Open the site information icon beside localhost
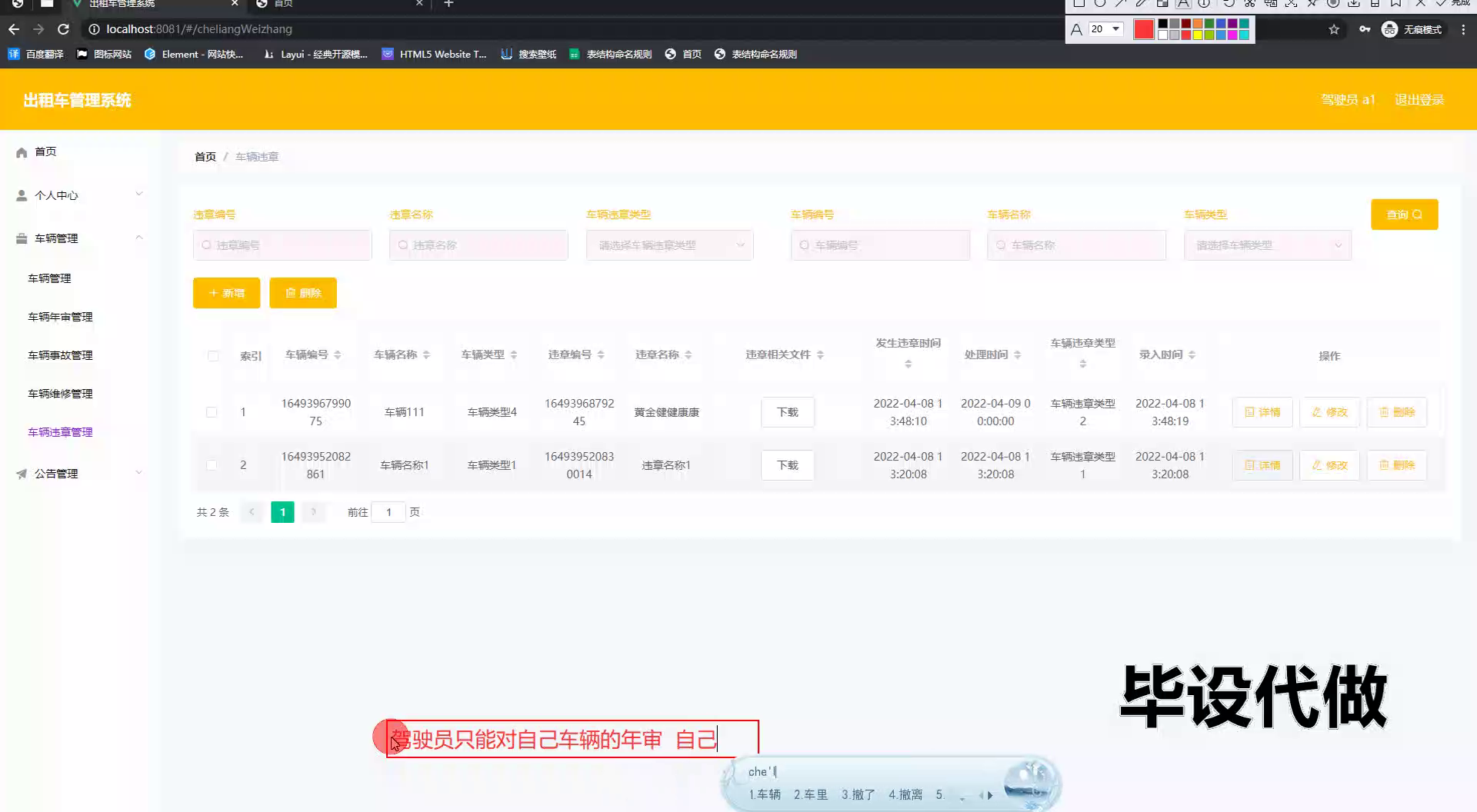The height and width of the screenshot is (812, 1477). (x=94, y=29)
